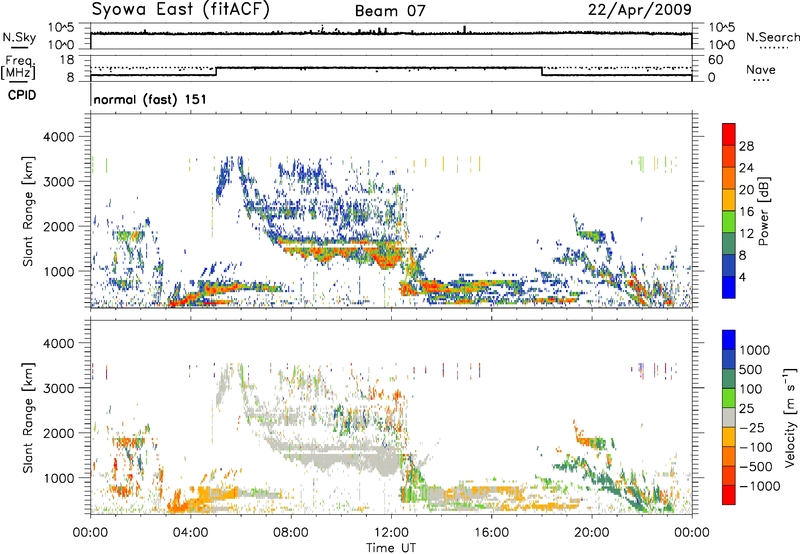Click the '-100' label on Velocity colorbar
The image size is (800, 554).
coord(758,447)
